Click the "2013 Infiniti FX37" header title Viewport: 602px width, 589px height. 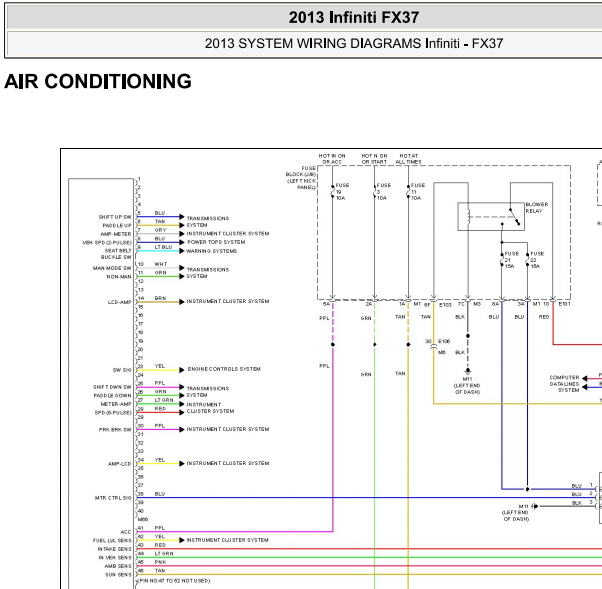[x=354, y=17]
